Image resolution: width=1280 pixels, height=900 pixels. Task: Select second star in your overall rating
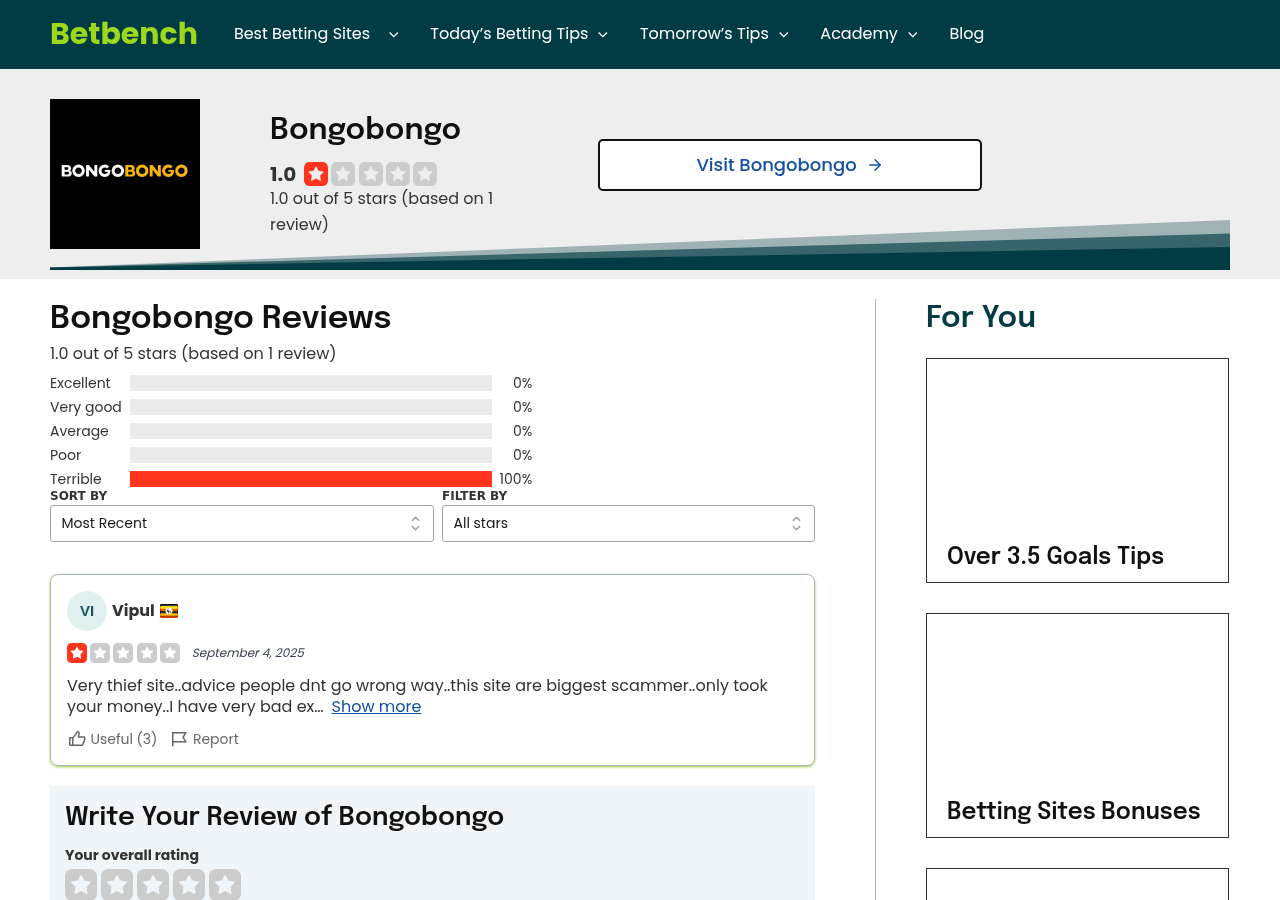click(x=117, y=885)
